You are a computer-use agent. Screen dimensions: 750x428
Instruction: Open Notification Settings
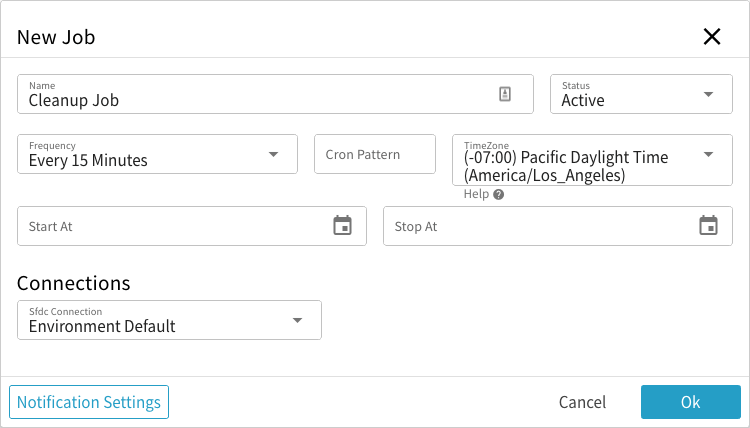(89, 402)
